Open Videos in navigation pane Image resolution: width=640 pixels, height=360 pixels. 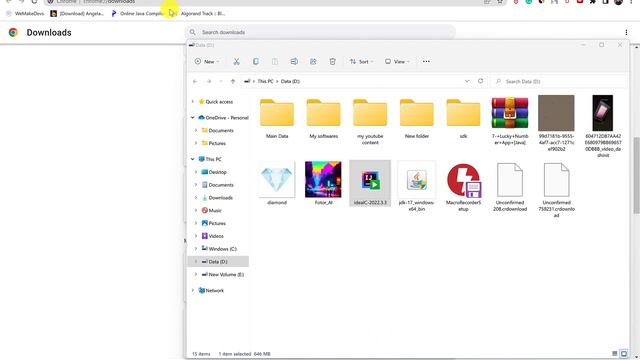pyautogui.click(x=216, y=236)
